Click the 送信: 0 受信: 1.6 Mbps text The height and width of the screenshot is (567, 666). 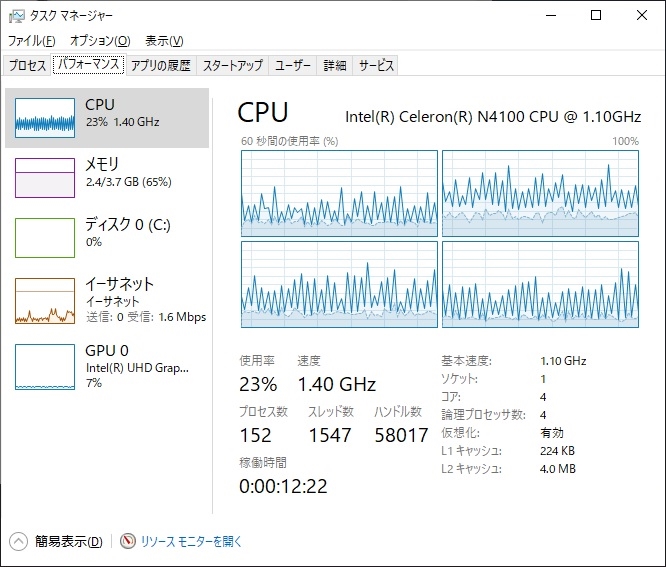point(146,317)
